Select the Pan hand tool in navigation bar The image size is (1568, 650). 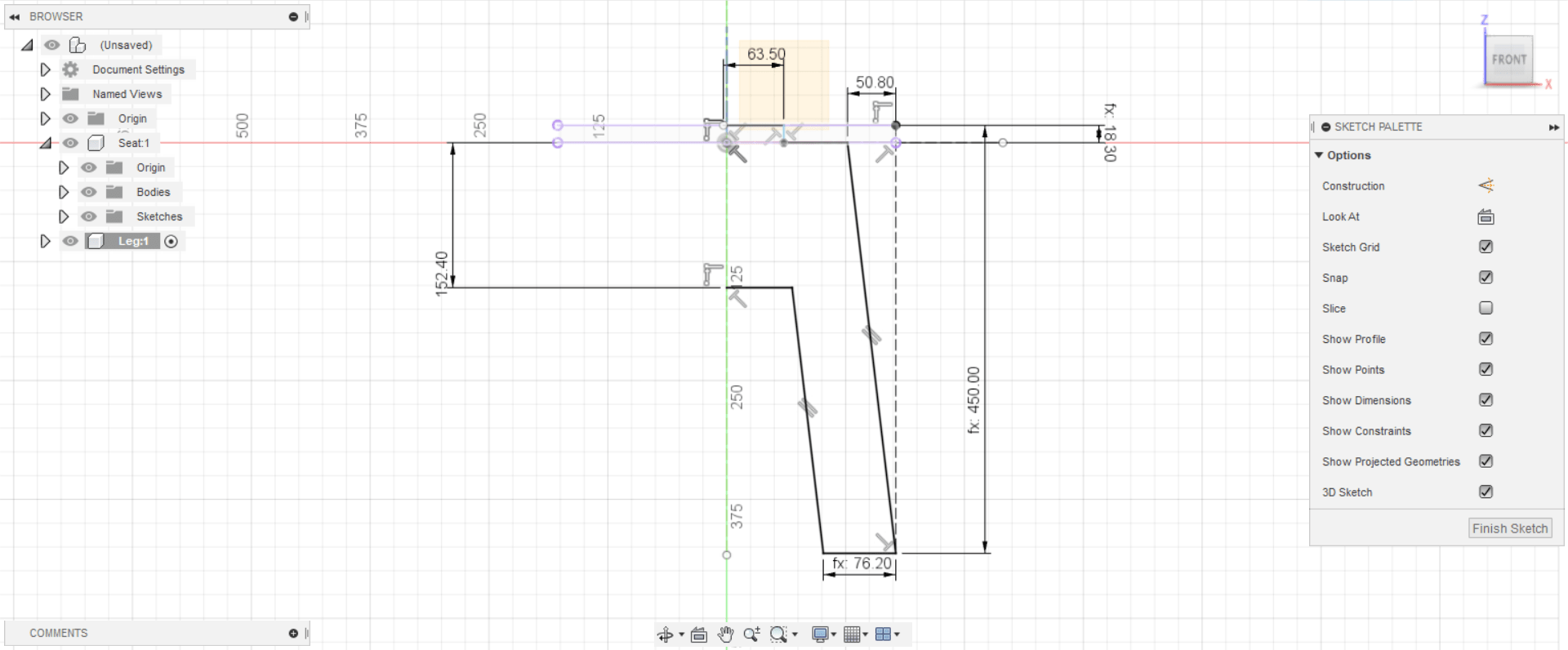(725, 634)
